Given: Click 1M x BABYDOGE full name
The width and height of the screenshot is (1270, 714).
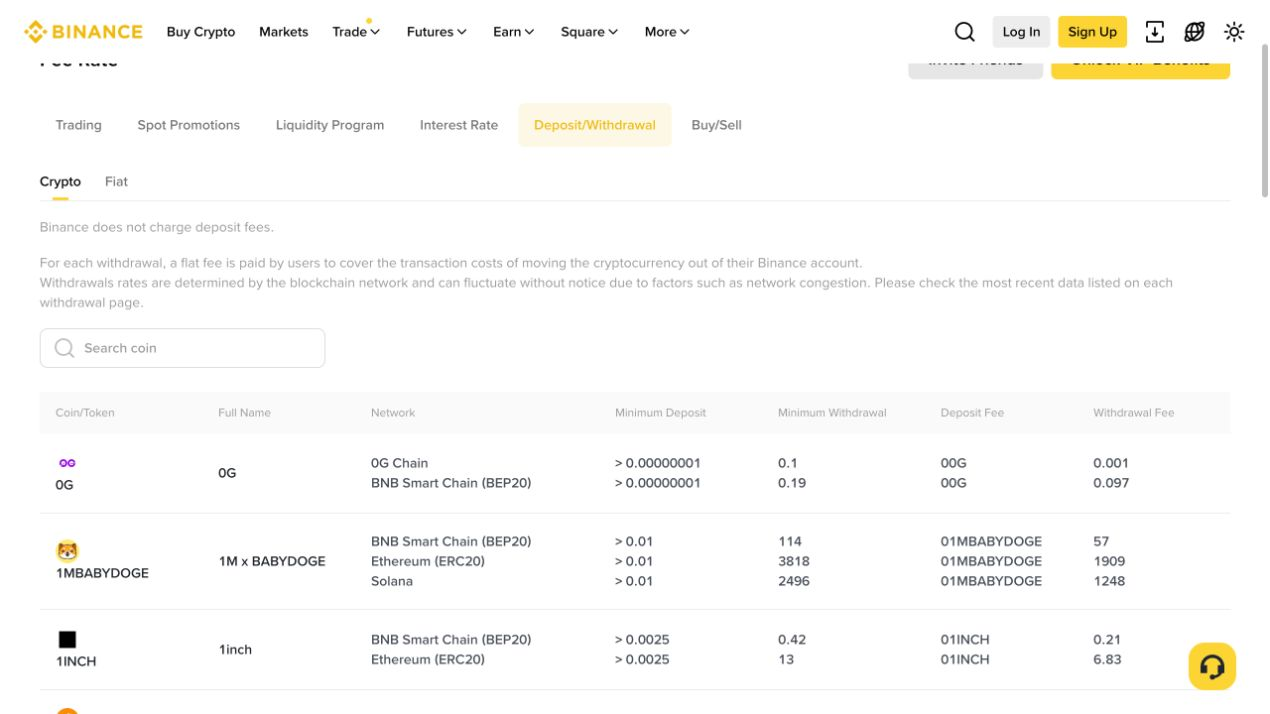Looking at the screenshot, I should click(x=272, y=561).
